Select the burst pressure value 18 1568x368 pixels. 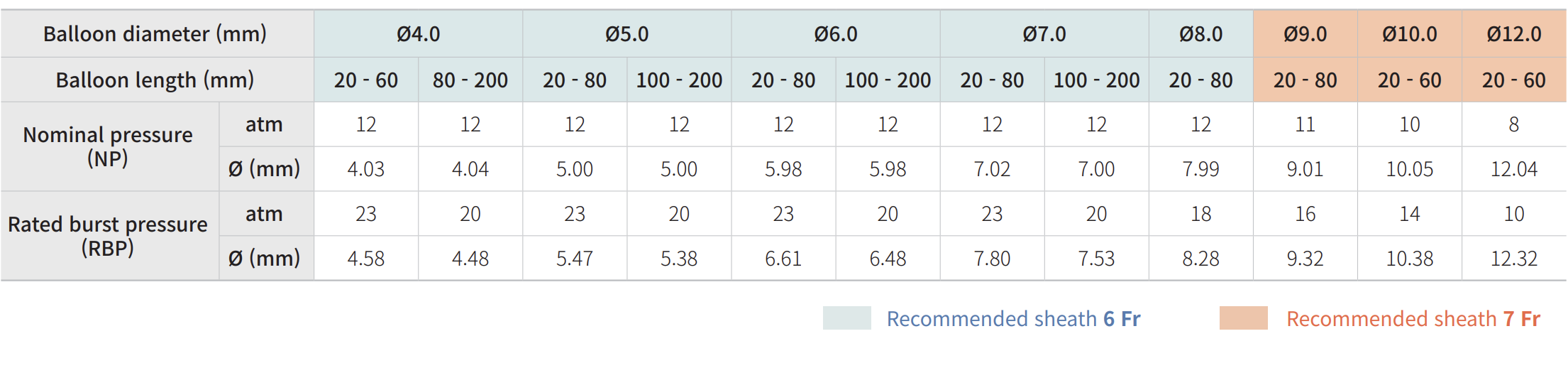(1200, 214)
